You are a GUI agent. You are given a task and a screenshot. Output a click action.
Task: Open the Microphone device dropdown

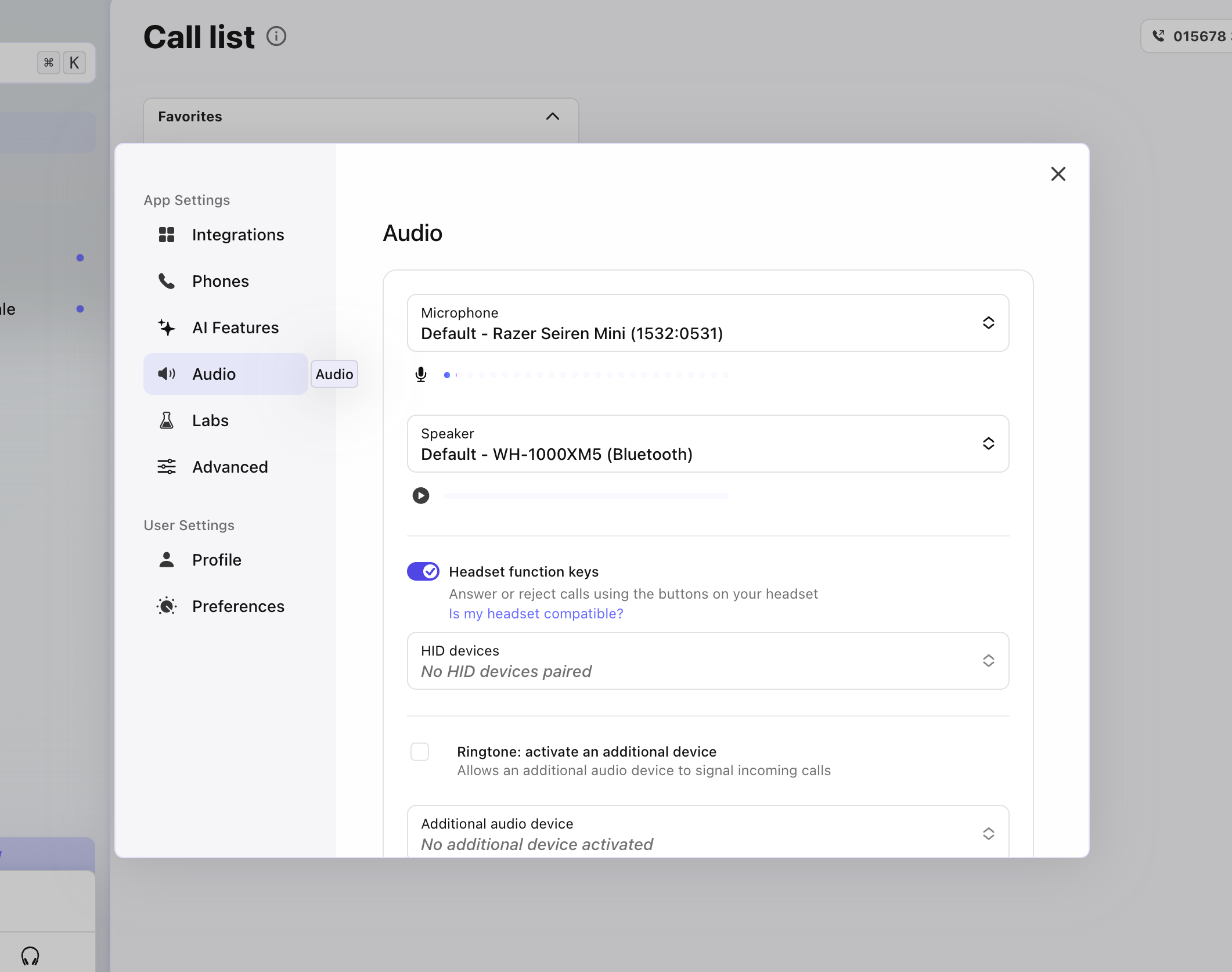708,323
